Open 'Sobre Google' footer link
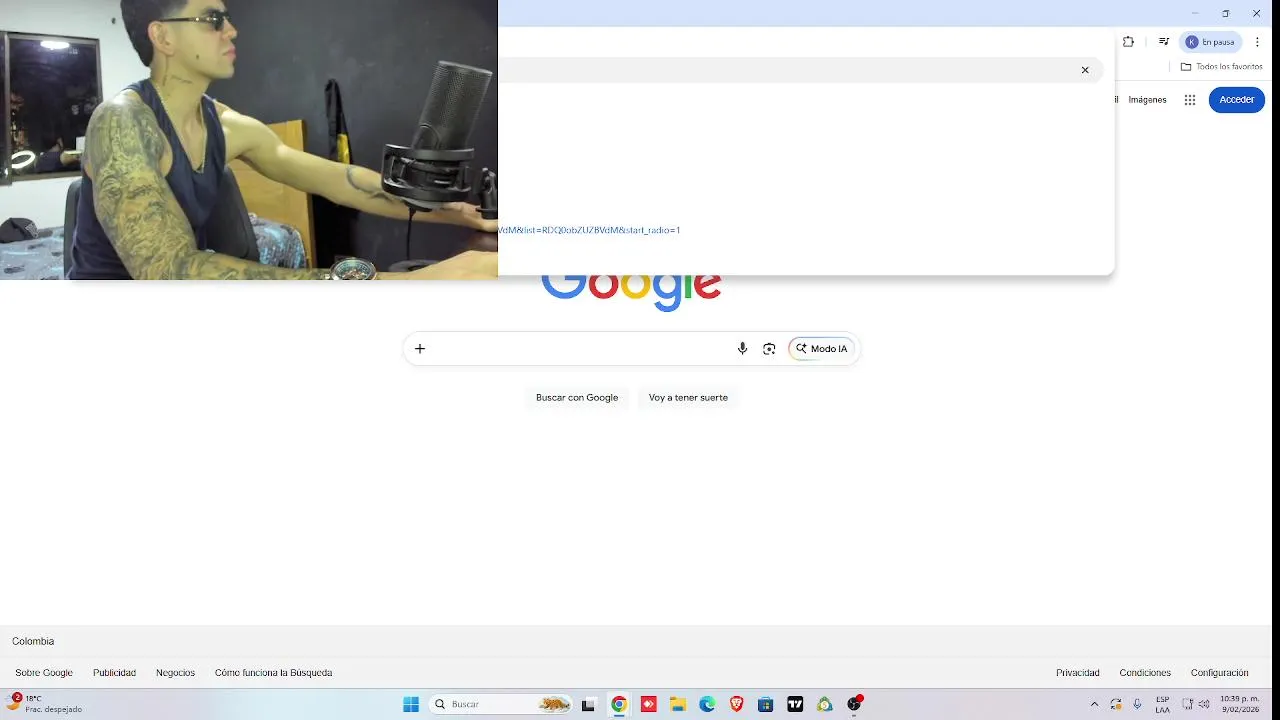Screen dimensions: 1280x720 point(44,673)
